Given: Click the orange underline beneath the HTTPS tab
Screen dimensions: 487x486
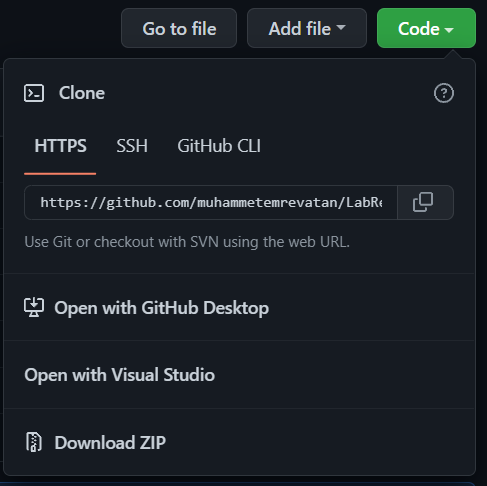Looking at the screenshot, I should 60,174.
